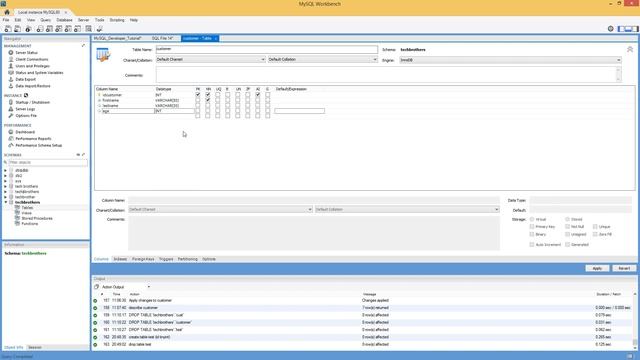The height and width of the screenshot is (360, 640).
Task: Click the Apply button
Action: pos(597,269)
